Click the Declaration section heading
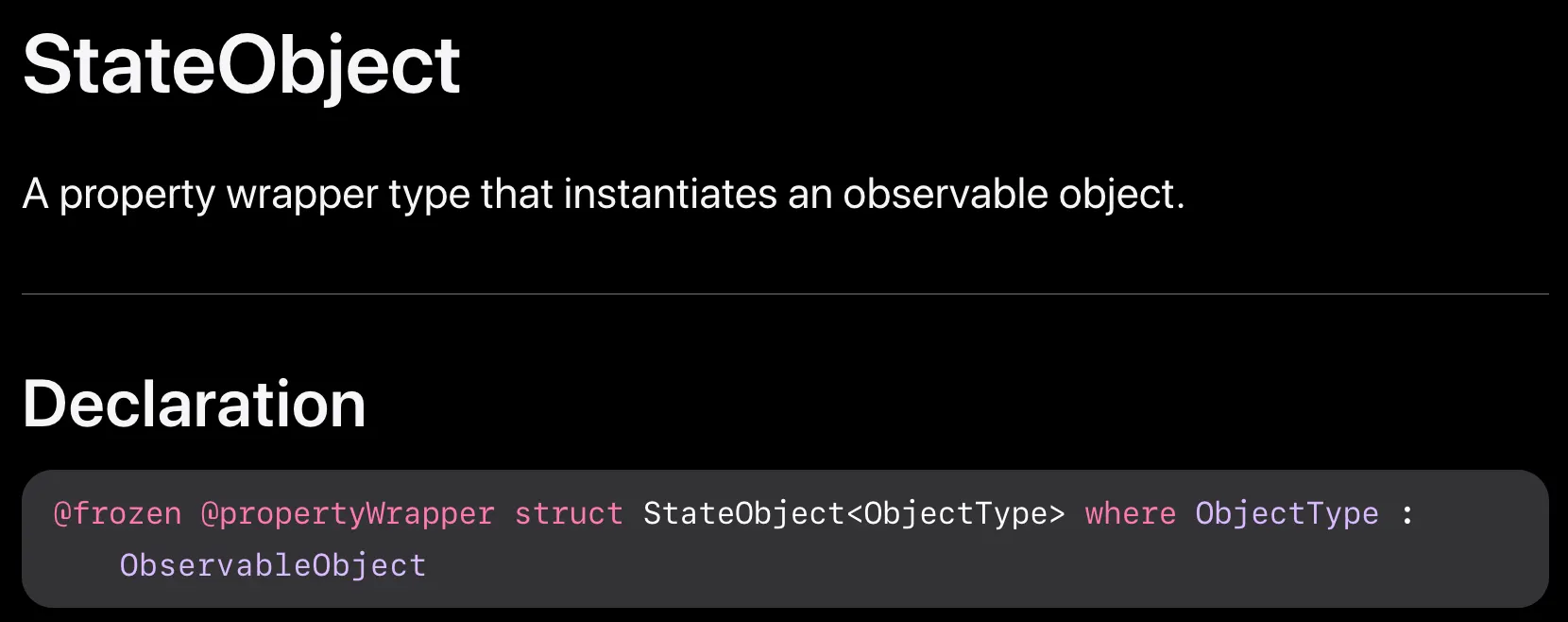The image size is (1568, 622). [194, 404]
